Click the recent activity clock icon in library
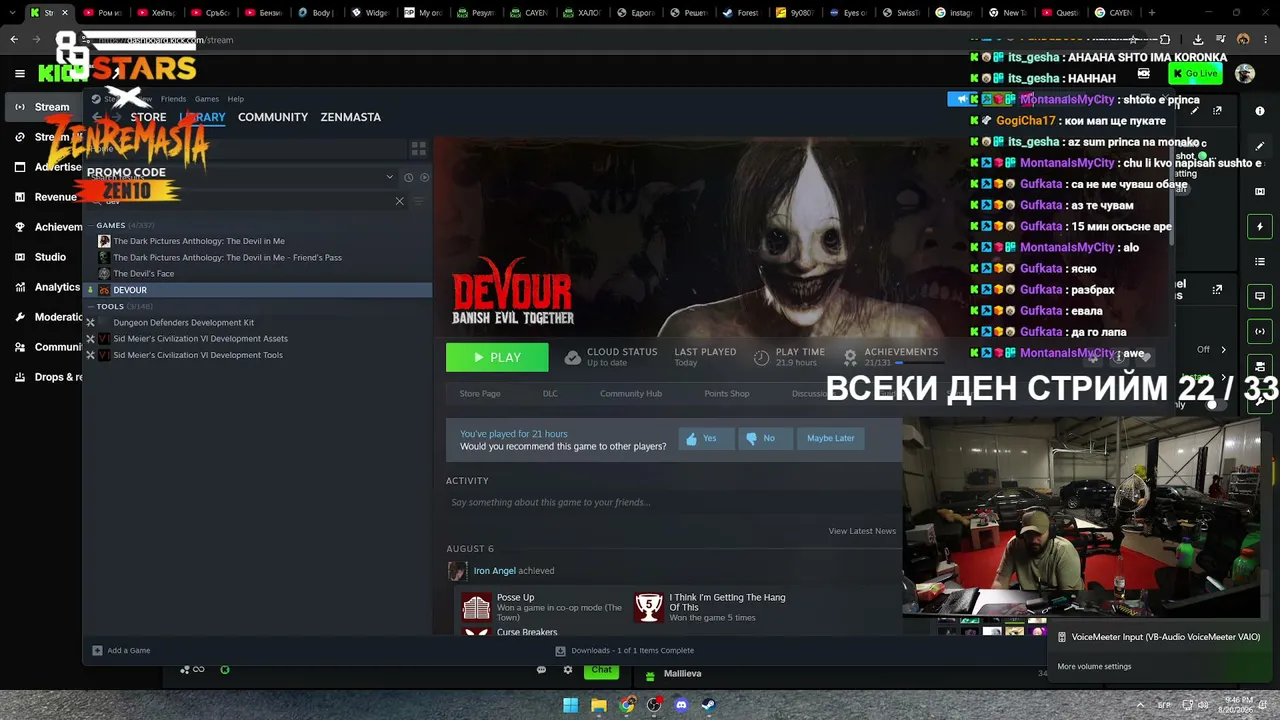 pyautogui.click(x=408, y=177)
